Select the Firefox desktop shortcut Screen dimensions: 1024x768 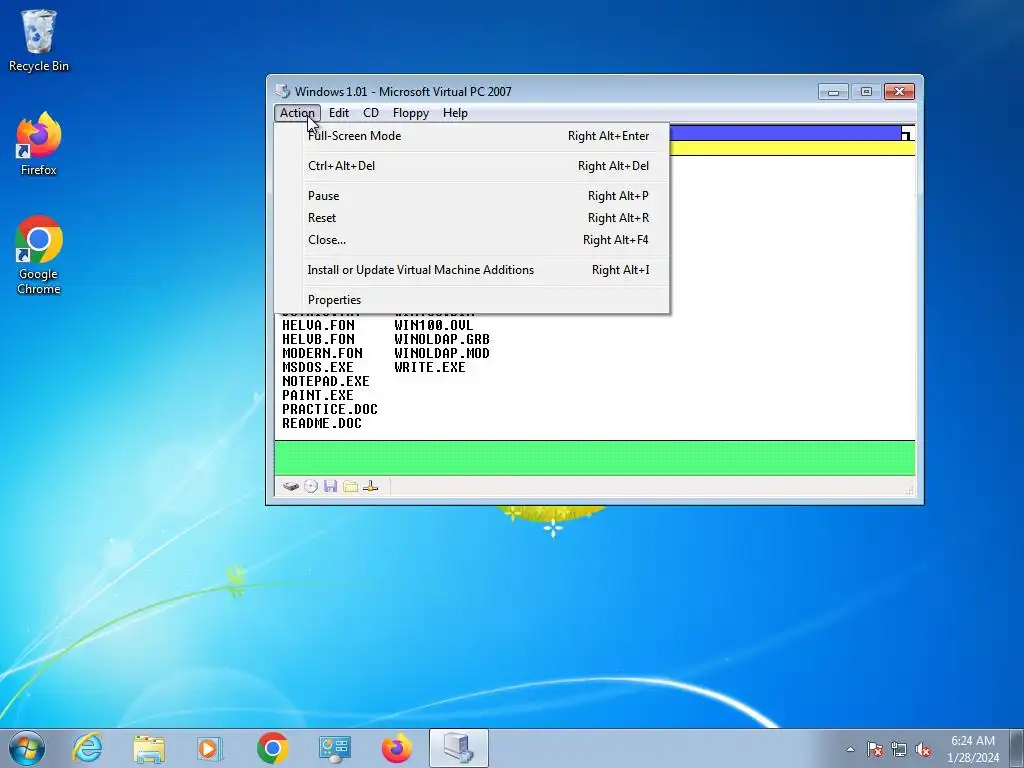click(x=39, y=144)
